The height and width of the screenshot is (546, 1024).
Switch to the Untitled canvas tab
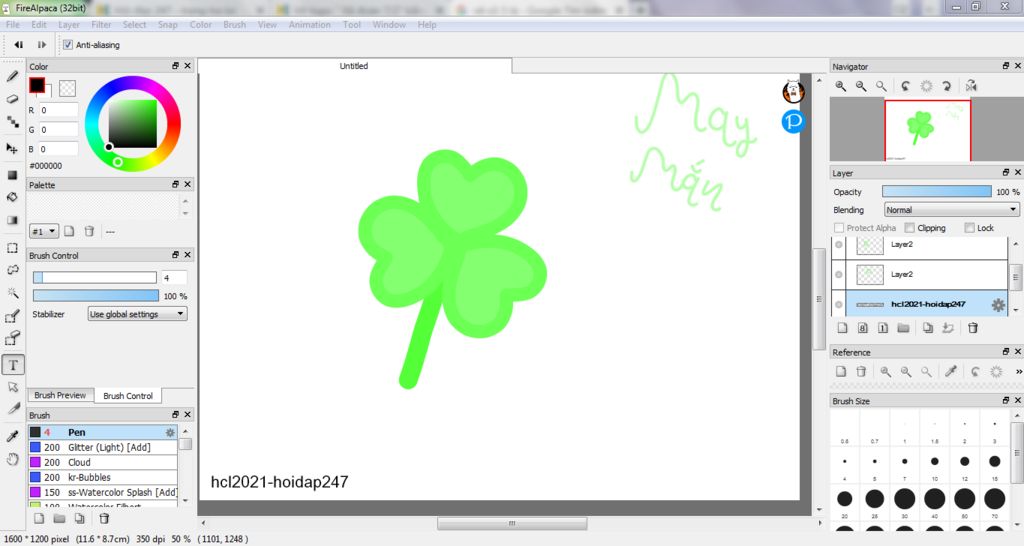[355, 66]
